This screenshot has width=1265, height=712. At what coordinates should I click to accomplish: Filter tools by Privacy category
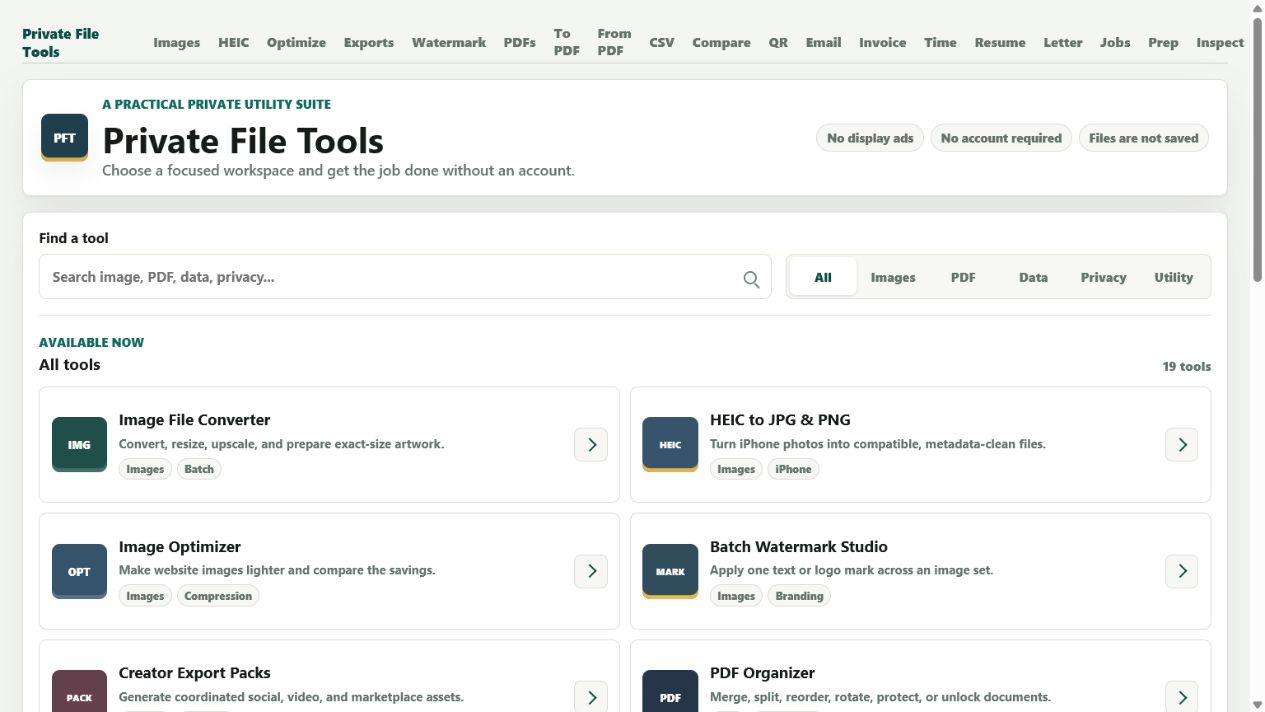pos(1103,277)
